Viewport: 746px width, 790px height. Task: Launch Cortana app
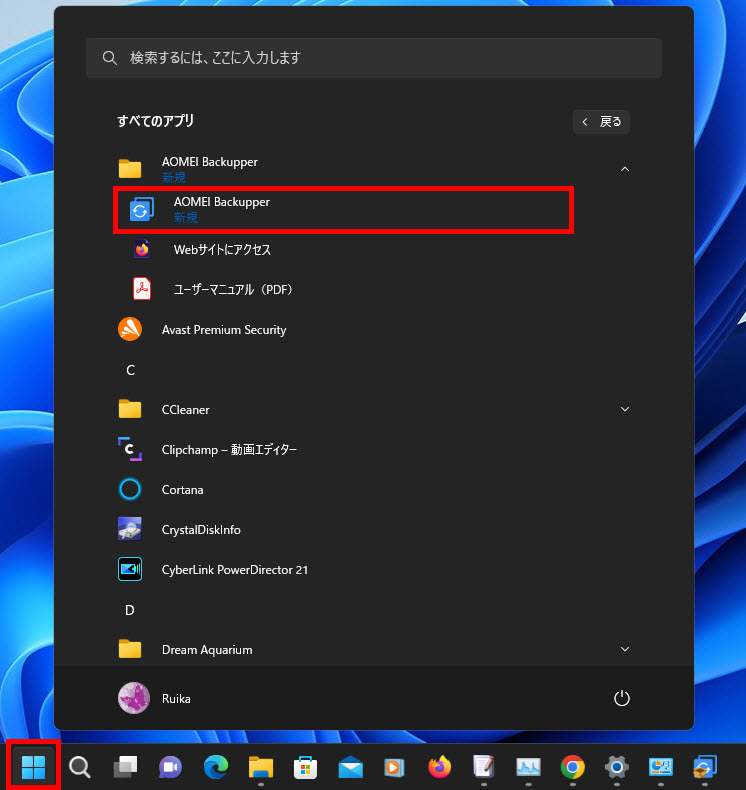tap(182, 490)
